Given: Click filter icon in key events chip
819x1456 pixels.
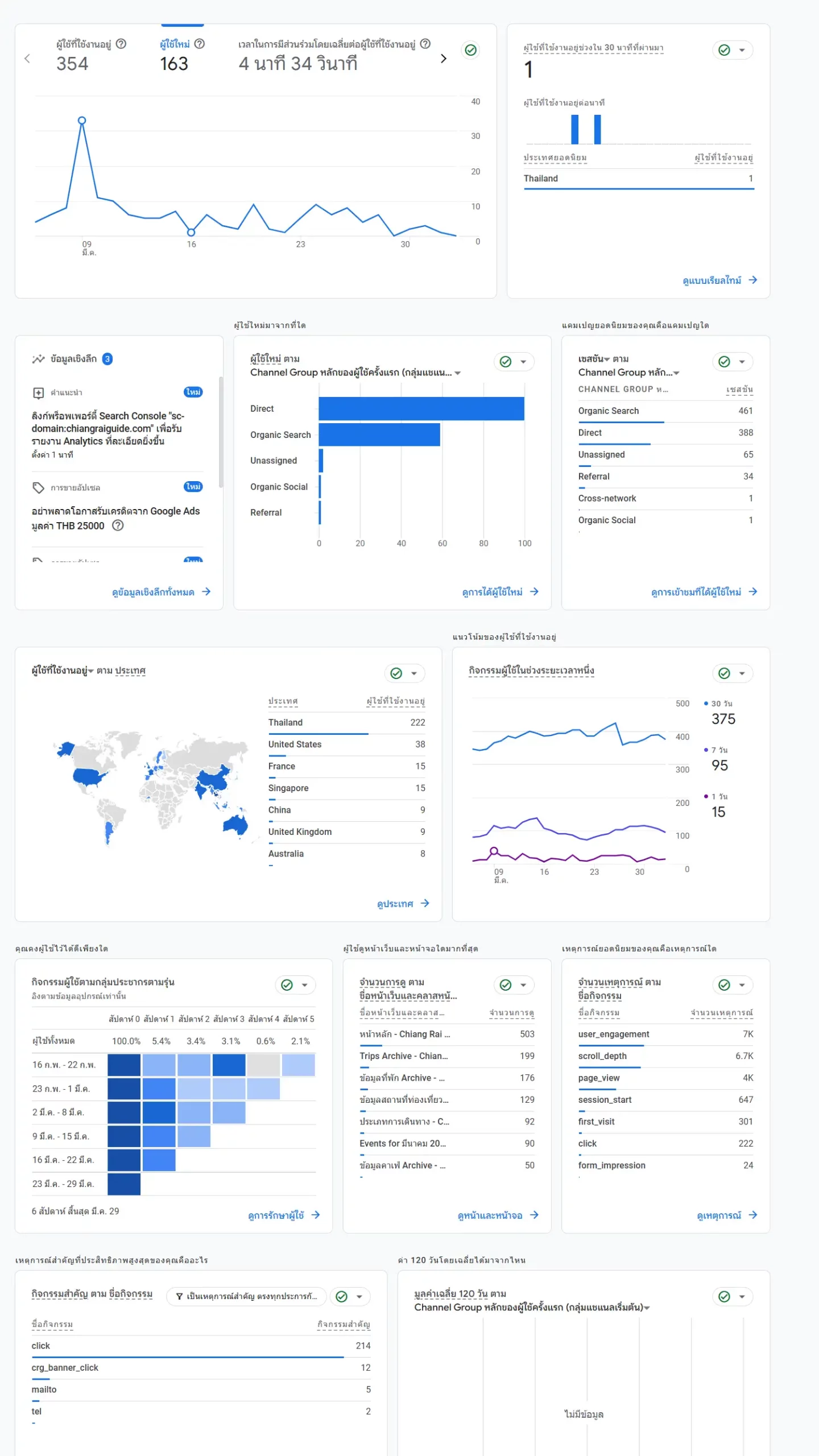Looking at the screenshot, I should [x=179, y=1296].
